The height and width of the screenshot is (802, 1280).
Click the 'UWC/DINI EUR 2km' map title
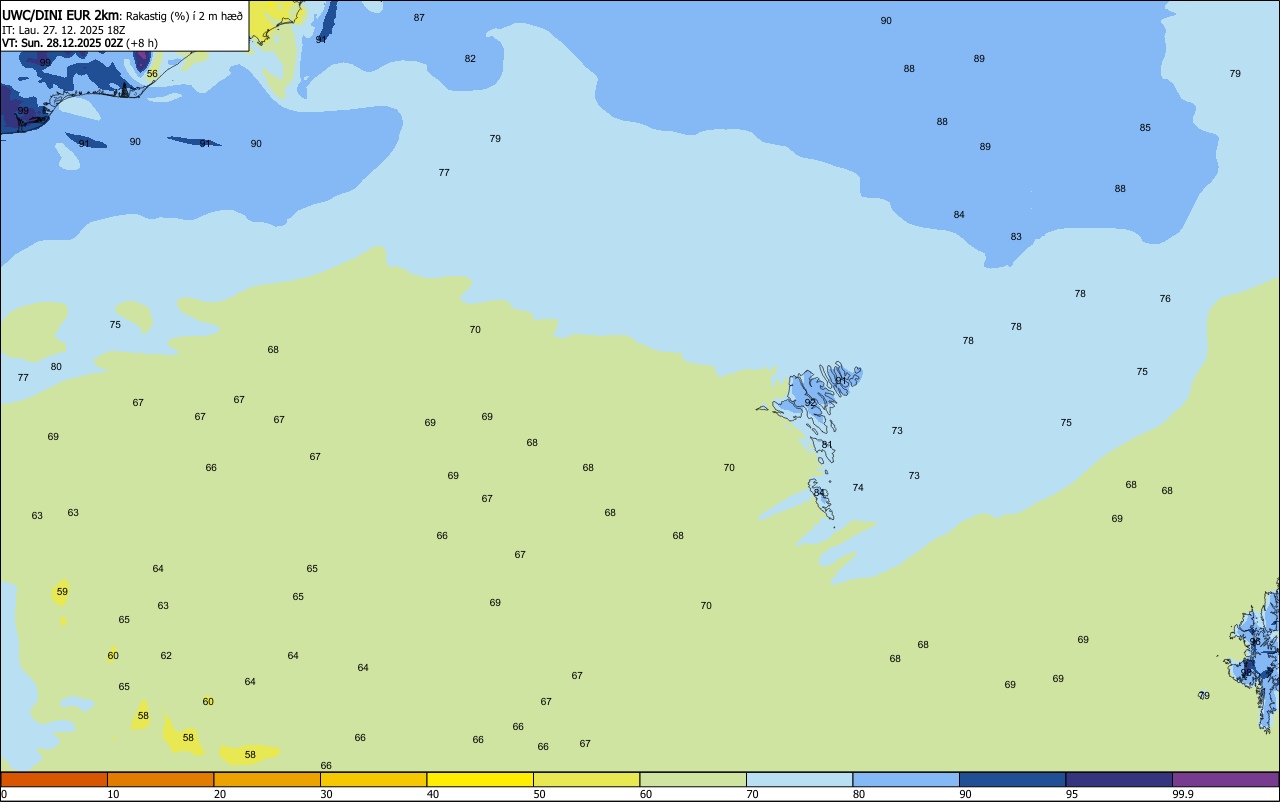tap(60, 15)
